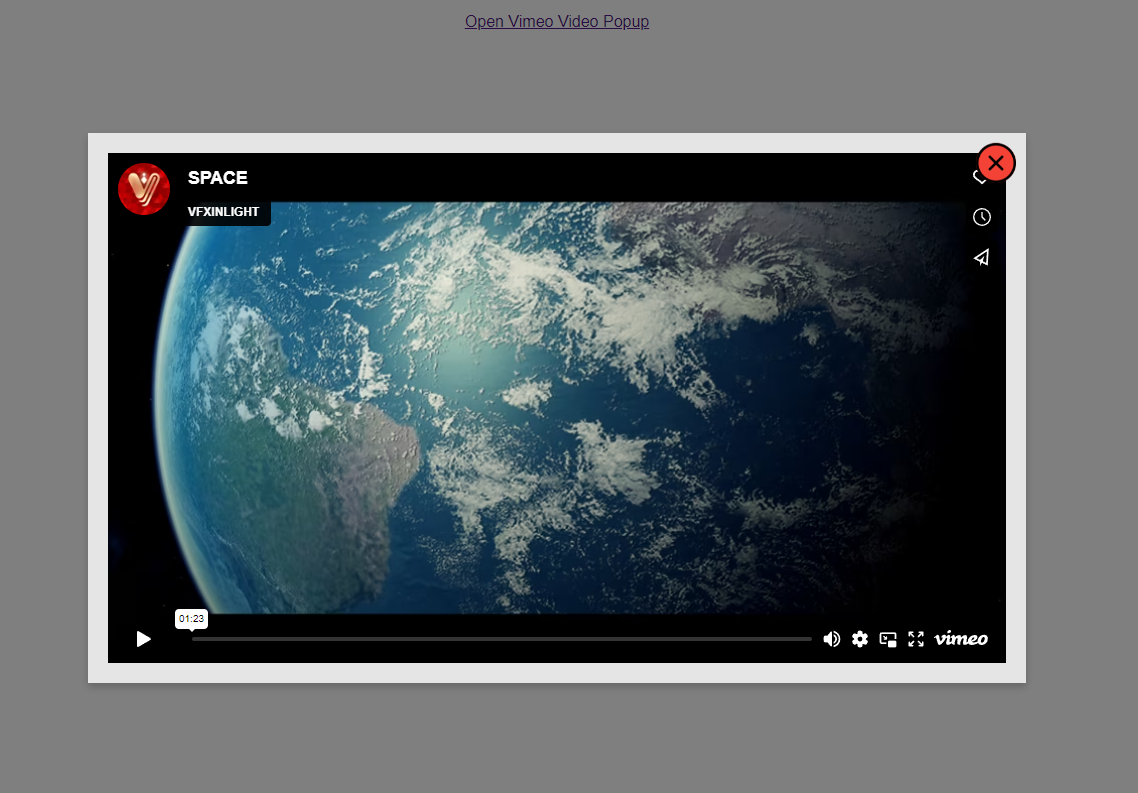
Task: Open quality options from the gear menu
Action: click(860, 639)
